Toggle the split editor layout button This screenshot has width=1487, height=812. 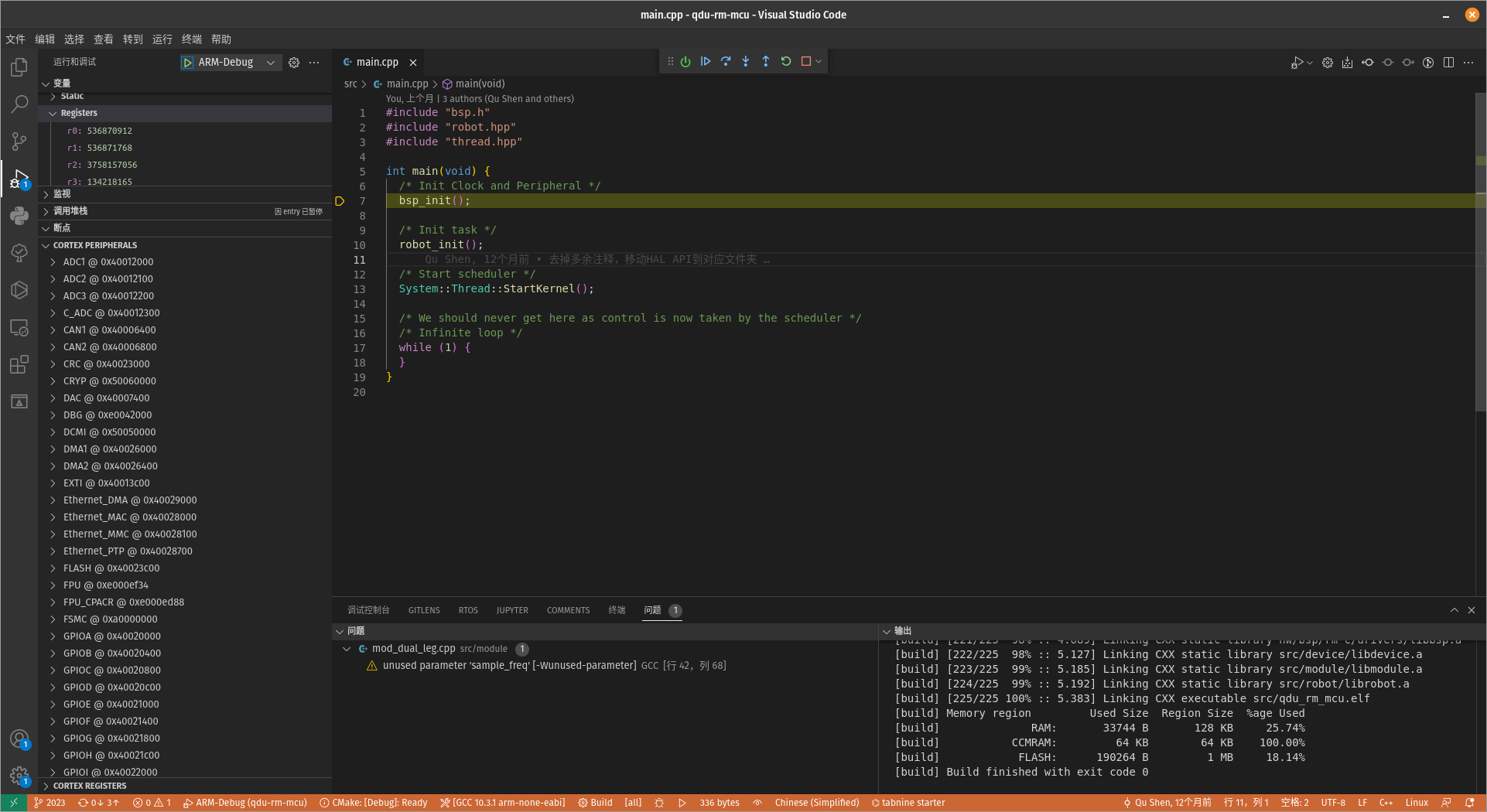click(x=1448, y=63)
